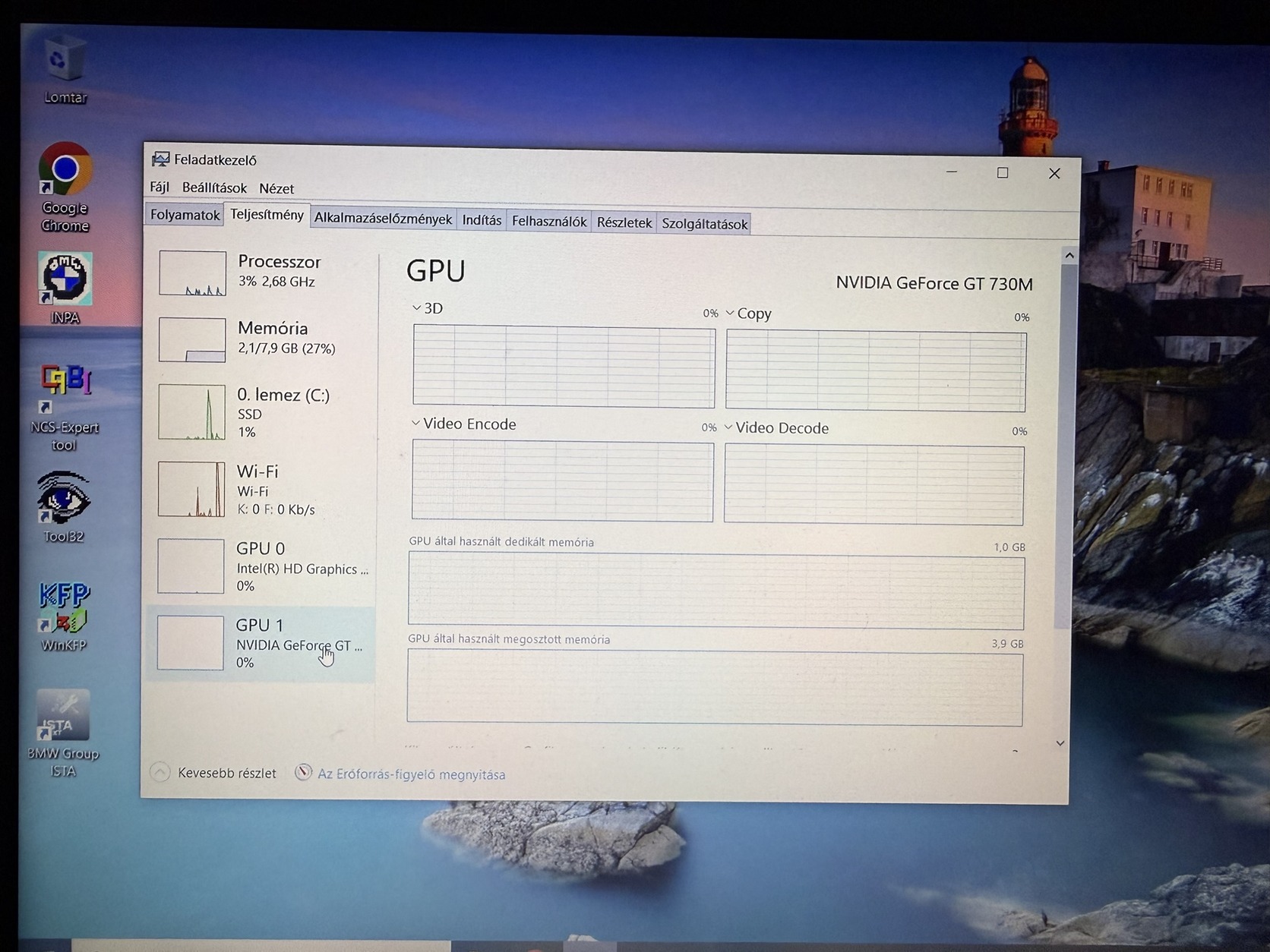Click the 1,0 GB dedicated memory value
Image resolution: width=1270 pixels, height=952 pixels.
[x=1009, y=547]
